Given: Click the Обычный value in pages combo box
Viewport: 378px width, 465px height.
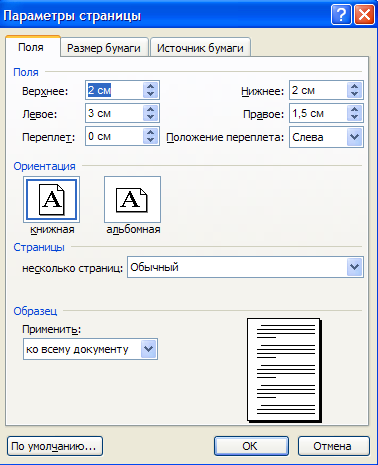Looking at the screenshot, I should tap(154, 267).
